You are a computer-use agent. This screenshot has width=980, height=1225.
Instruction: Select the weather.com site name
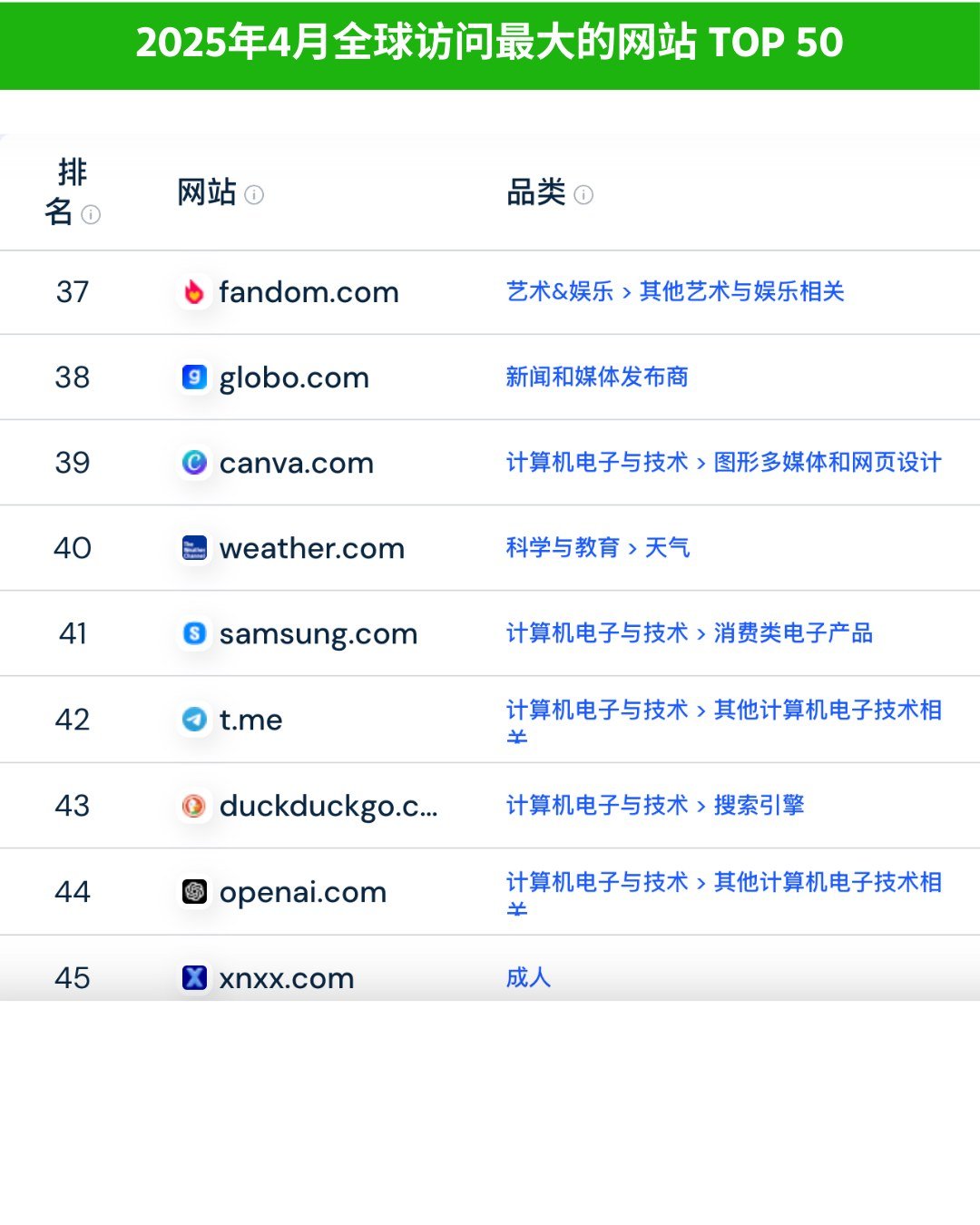311,548
